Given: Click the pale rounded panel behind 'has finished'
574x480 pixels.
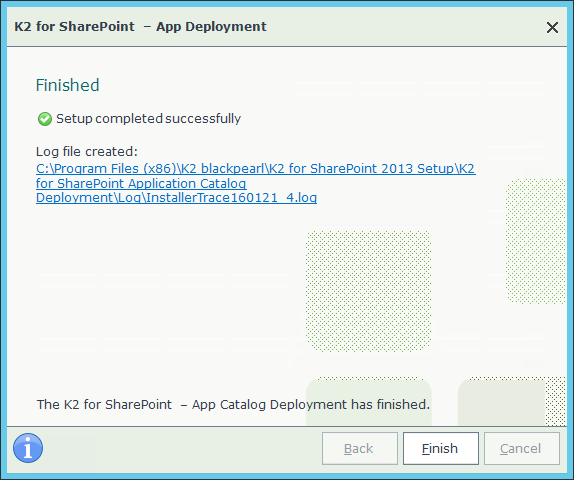Looking at the screenshot, I should pyautogui.click(x=369, y=402).
